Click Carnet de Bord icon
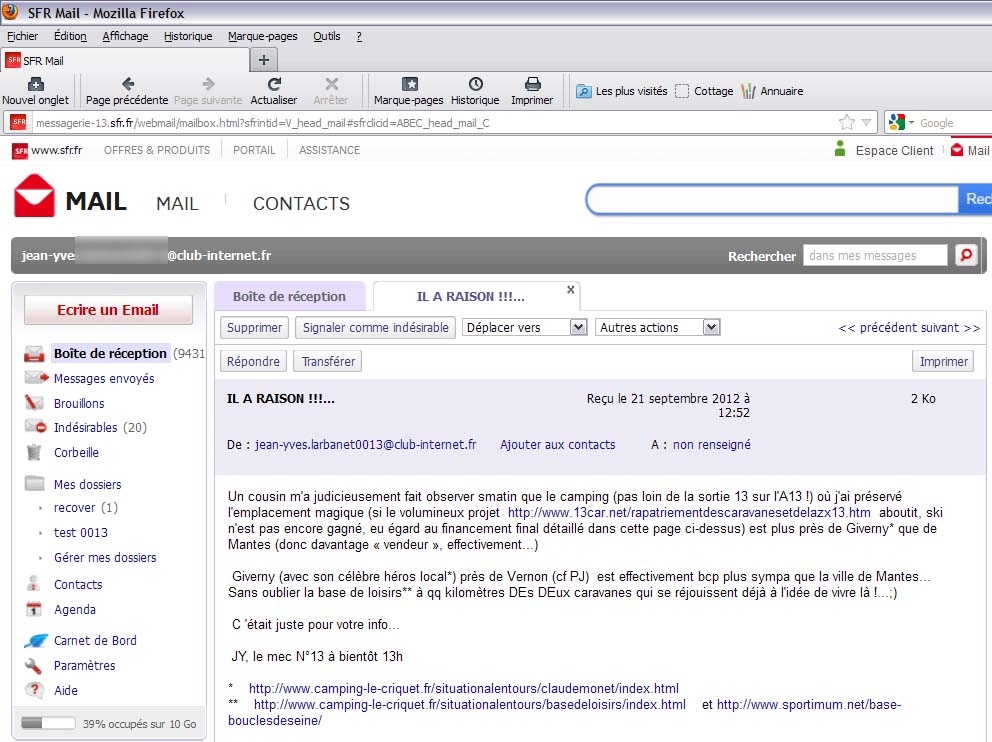The width and height of the screenshot is (992, 742). pyautogui.click(x=35, y=640)
